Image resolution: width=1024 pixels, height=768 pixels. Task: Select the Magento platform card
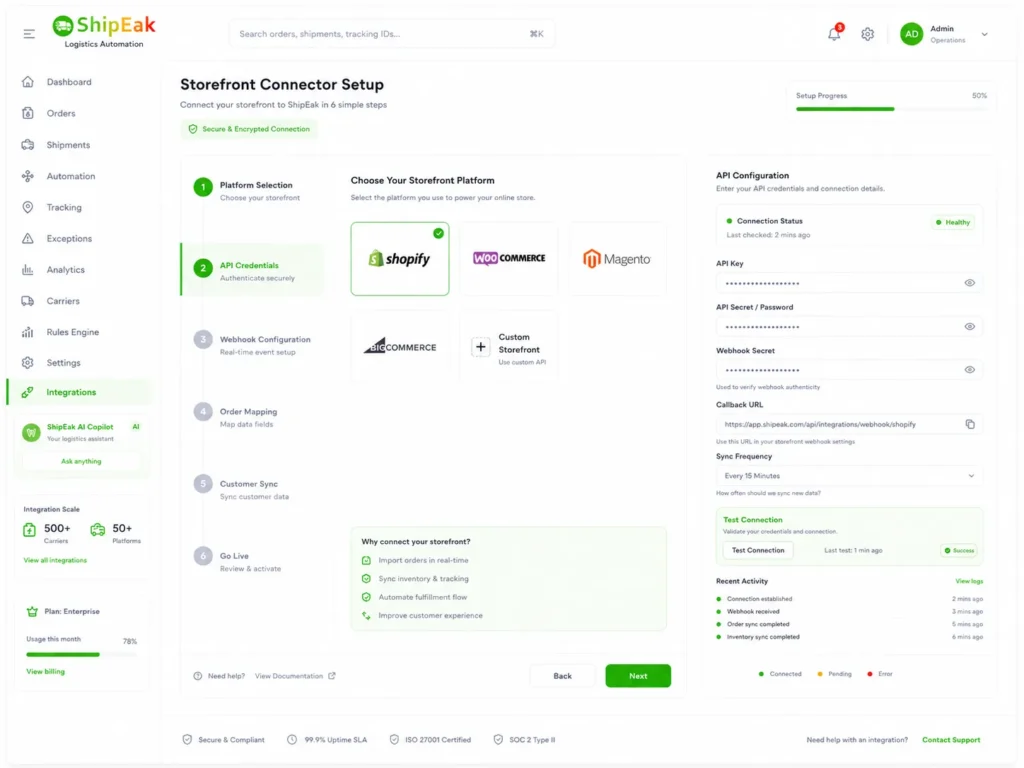click(617, 259)
